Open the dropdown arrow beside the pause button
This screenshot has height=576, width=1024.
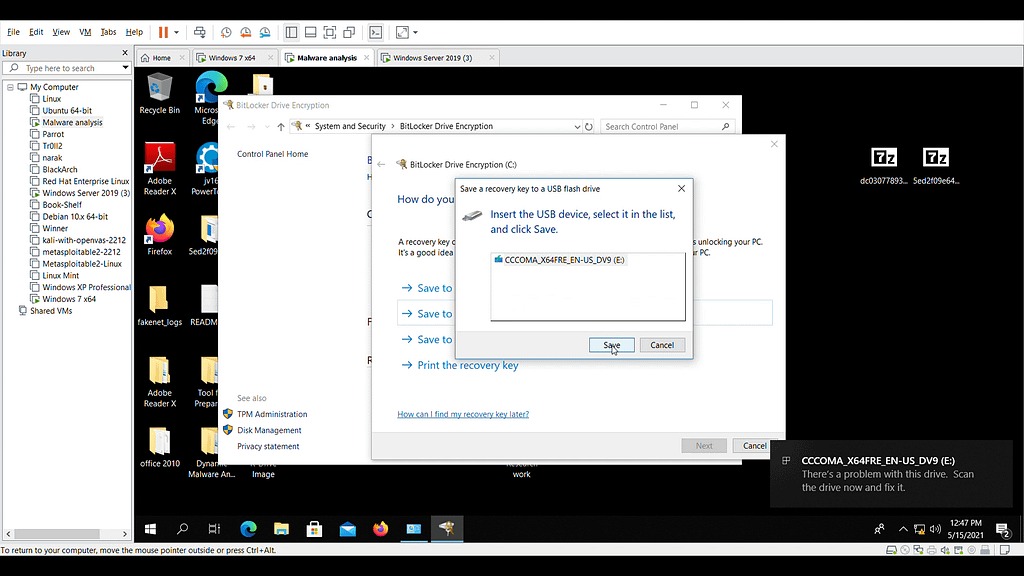click(x=176, y=32)
